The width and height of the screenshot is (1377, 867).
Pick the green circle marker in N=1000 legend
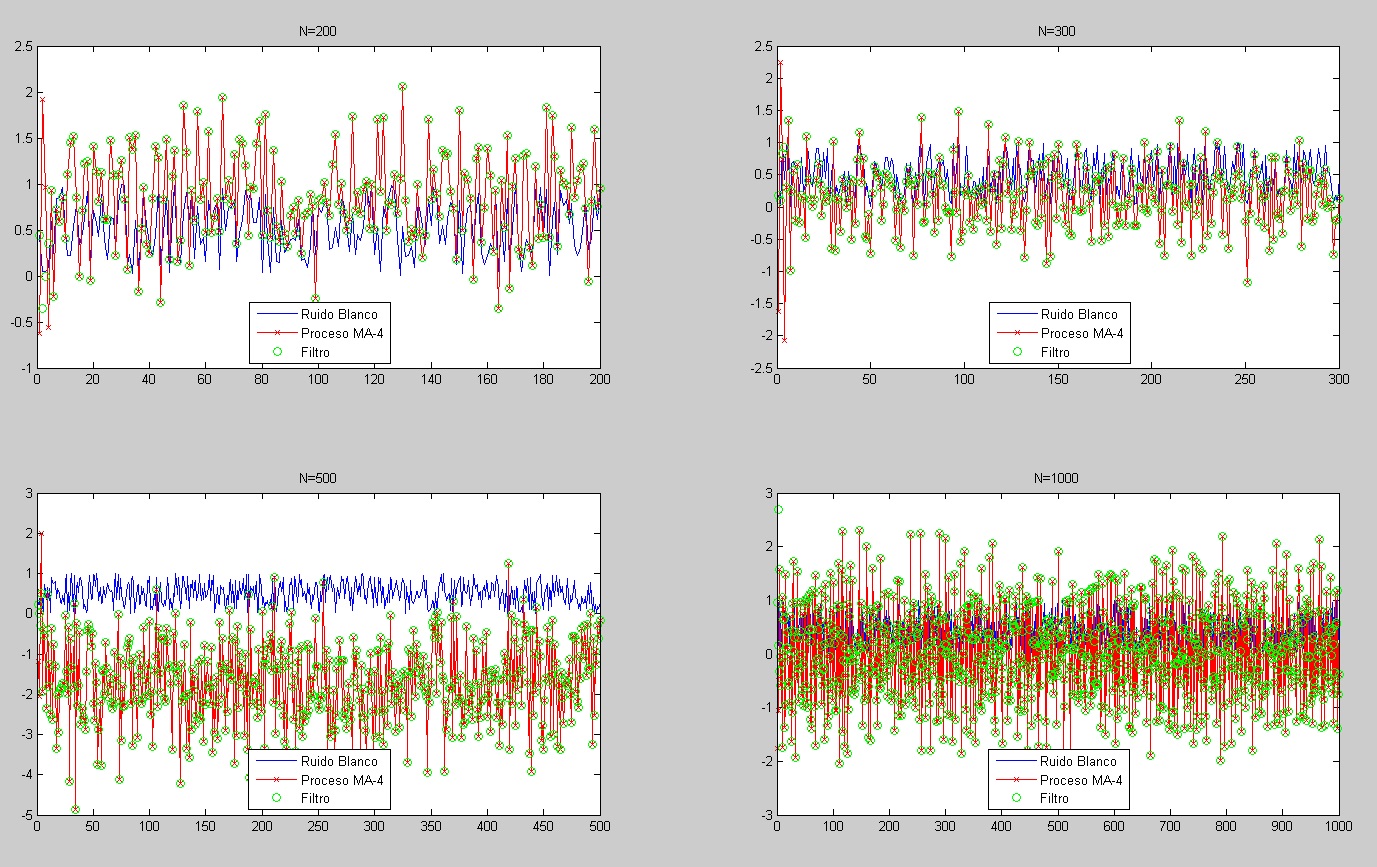pos(1017,799)
